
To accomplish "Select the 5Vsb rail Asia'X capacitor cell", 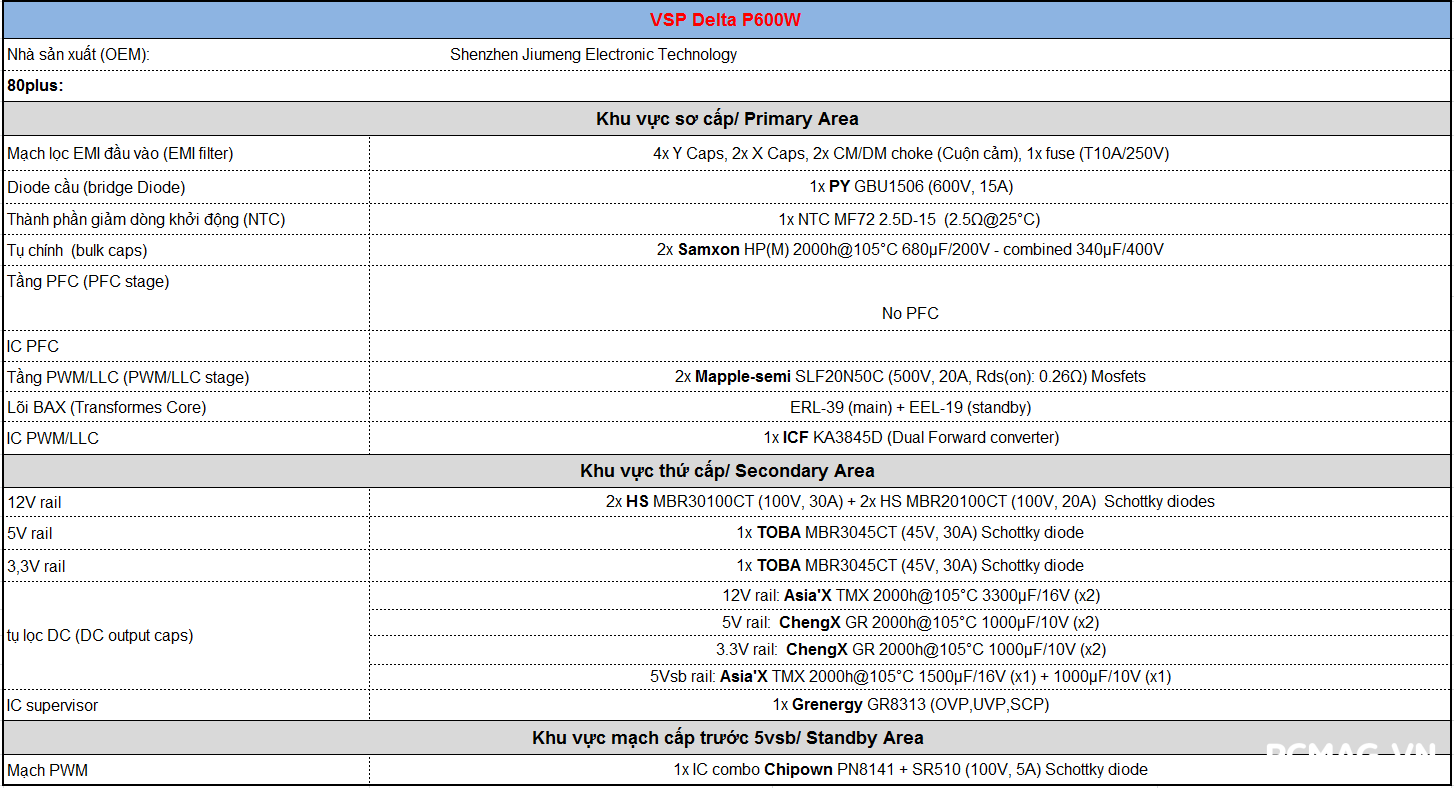I will (910, 677).
